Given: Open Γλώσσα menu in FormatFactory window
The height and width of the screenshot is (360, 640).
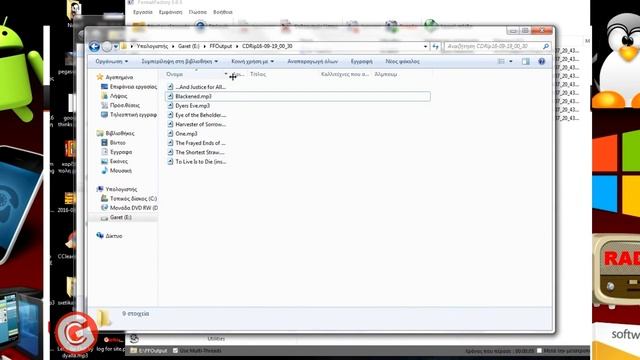Looking at the screenshot, I should (198, 12).
